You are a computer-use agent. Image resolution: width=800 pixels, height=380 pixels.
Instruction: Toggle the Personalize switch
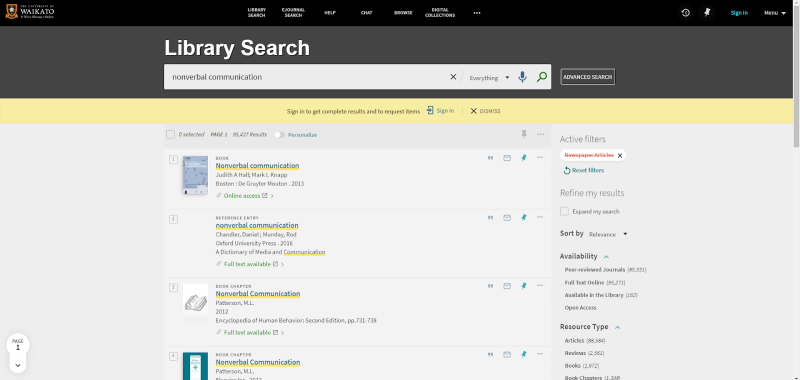coord(279,135)
